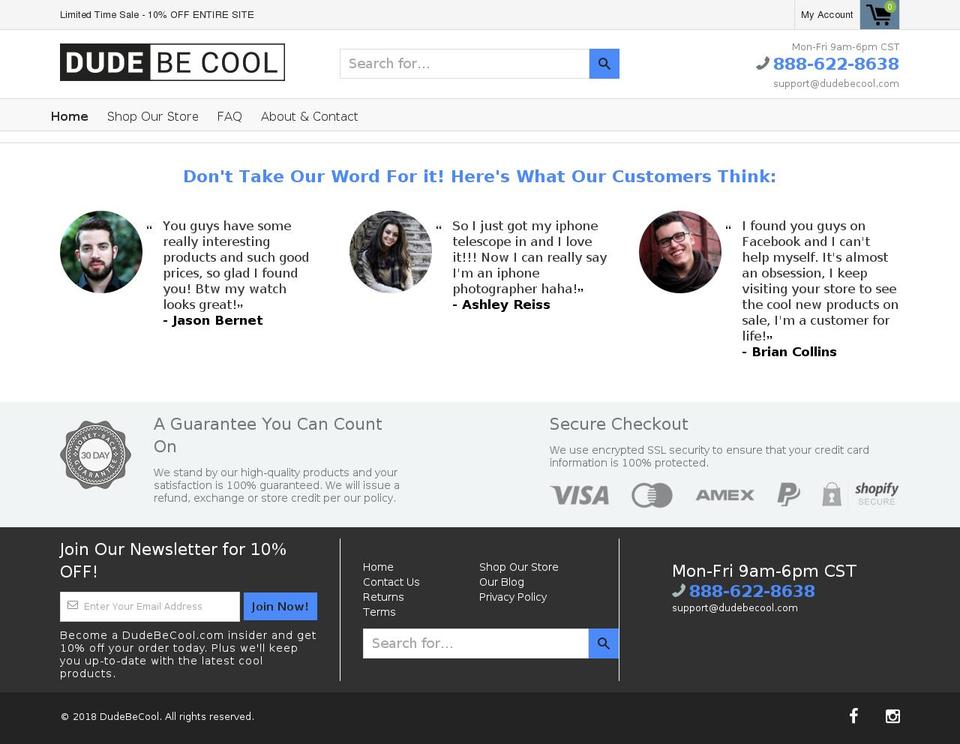Open the footer Contact Us link
The image size is (960, 744).
pos(391,582)
